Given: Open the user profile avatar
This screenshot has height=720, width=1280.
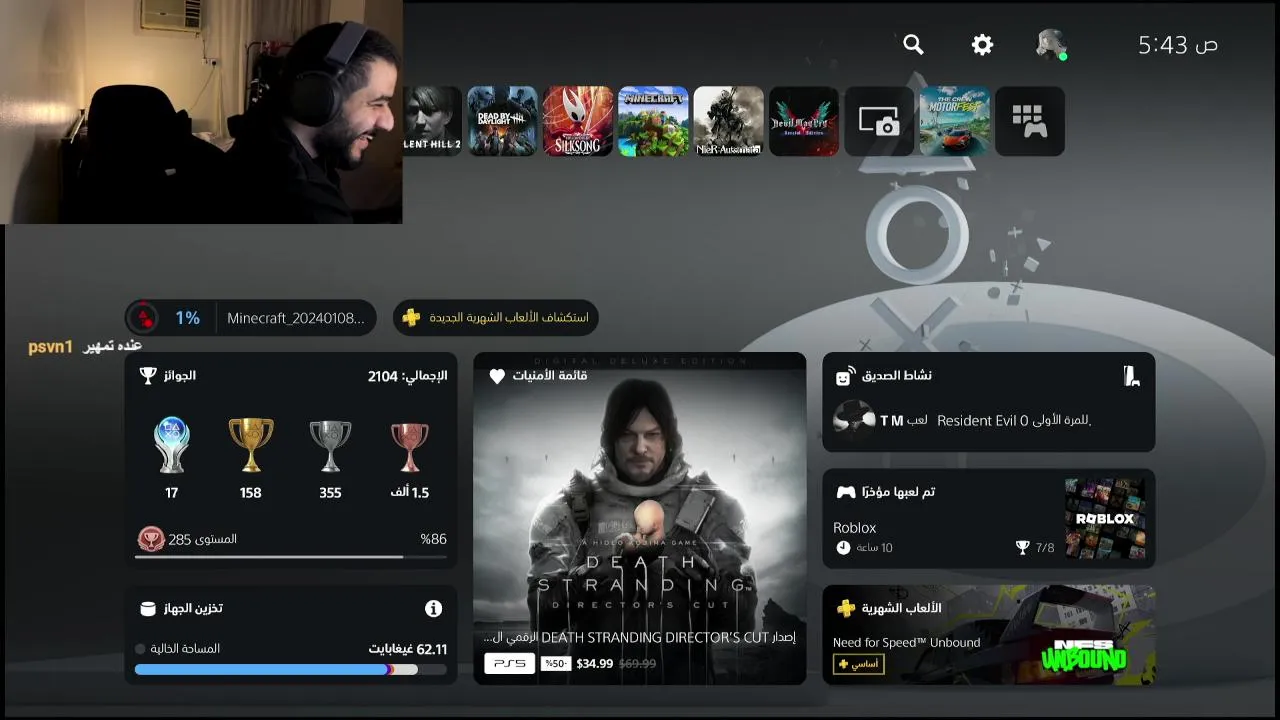Looking at the screenshot, I should point(1050,45).
